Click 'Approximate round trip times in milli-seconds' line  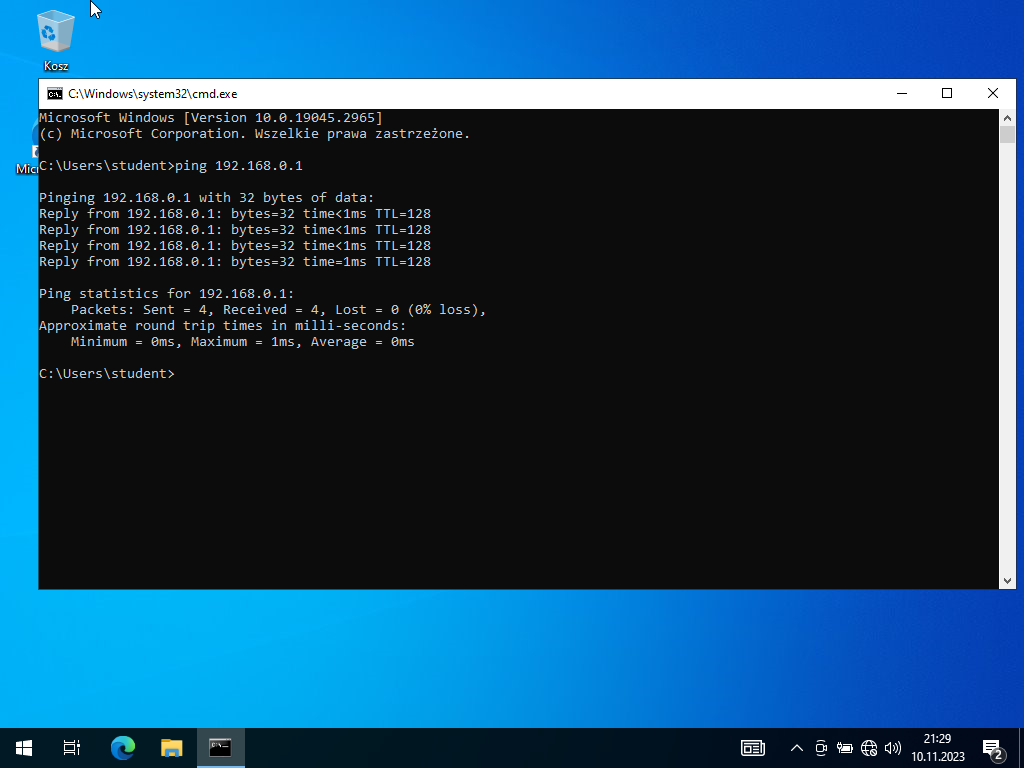pyautogui.click(x=222, y=326)
